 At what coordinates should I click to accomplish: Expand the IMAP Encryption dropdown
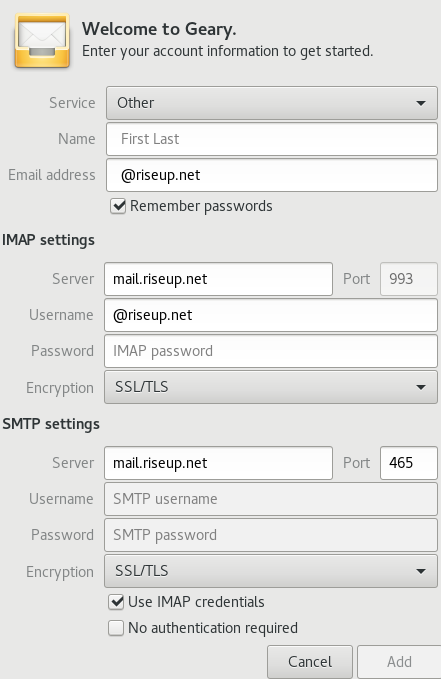pyautogui.click(x=271, y=387)
